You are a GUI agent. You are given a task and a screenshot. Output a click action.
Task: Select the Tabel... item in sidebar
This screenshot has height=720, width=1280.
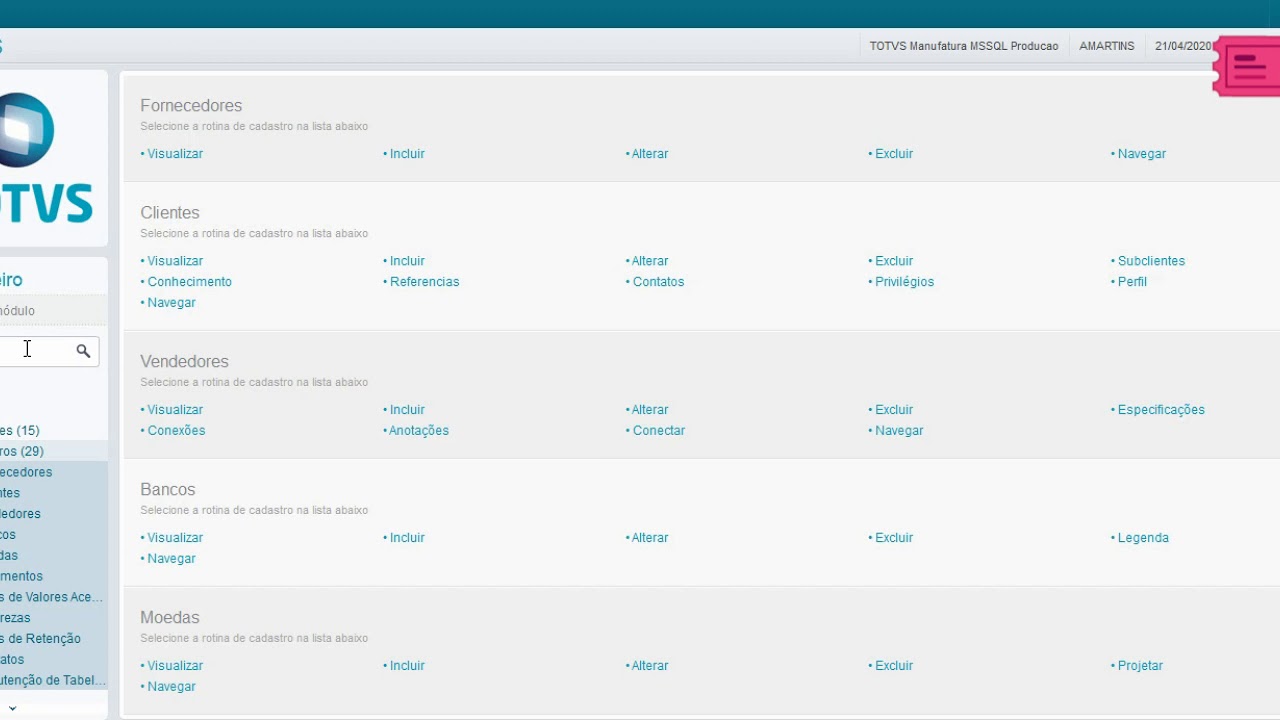53,681
